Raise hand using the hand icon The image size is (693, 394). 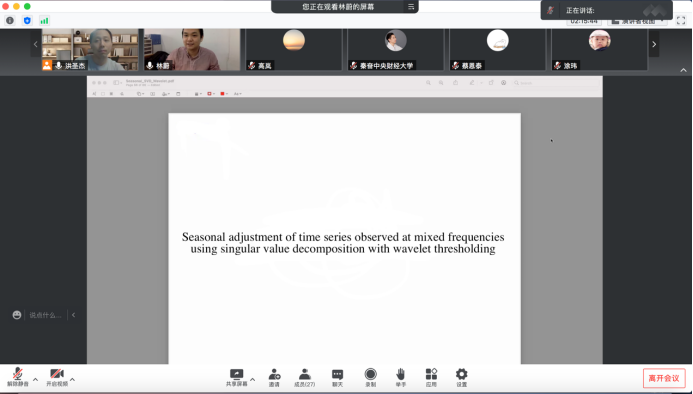(x=400, y=375)
